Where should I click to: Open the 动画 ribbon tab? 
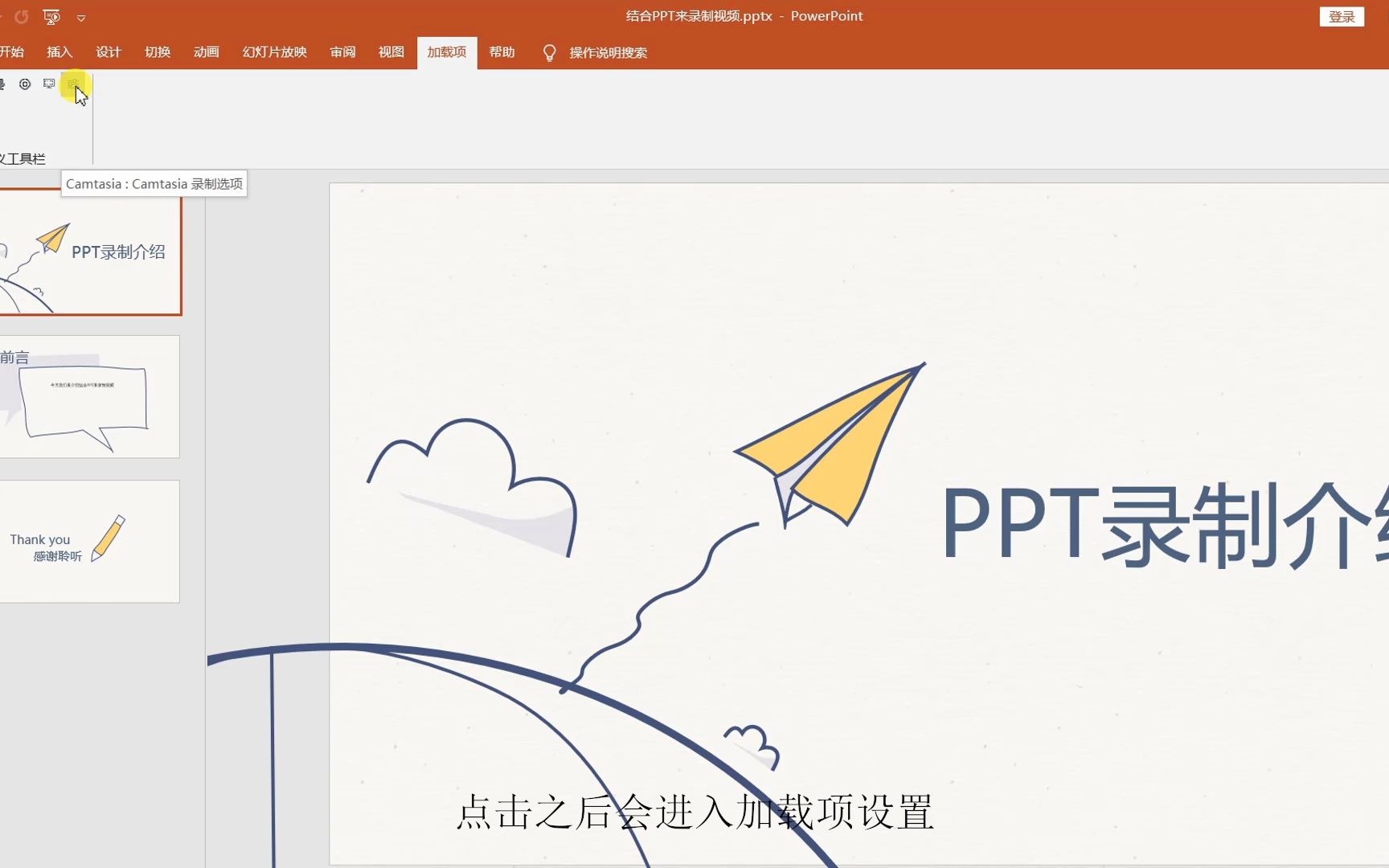pyautogui.click(x=206, y=51)
